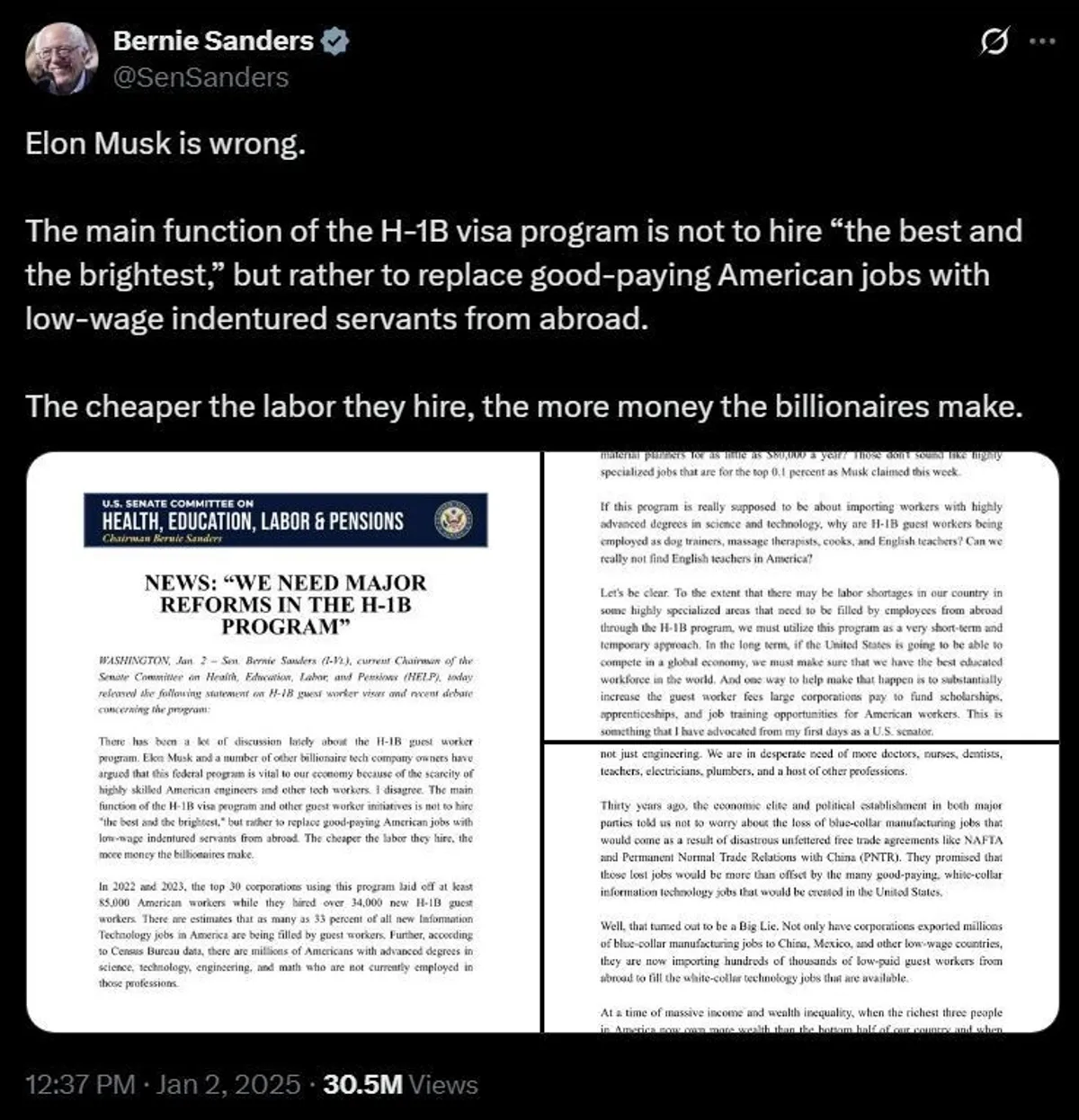
Task: Click the blue verified checkmark badge
Action: click(335, 41)
